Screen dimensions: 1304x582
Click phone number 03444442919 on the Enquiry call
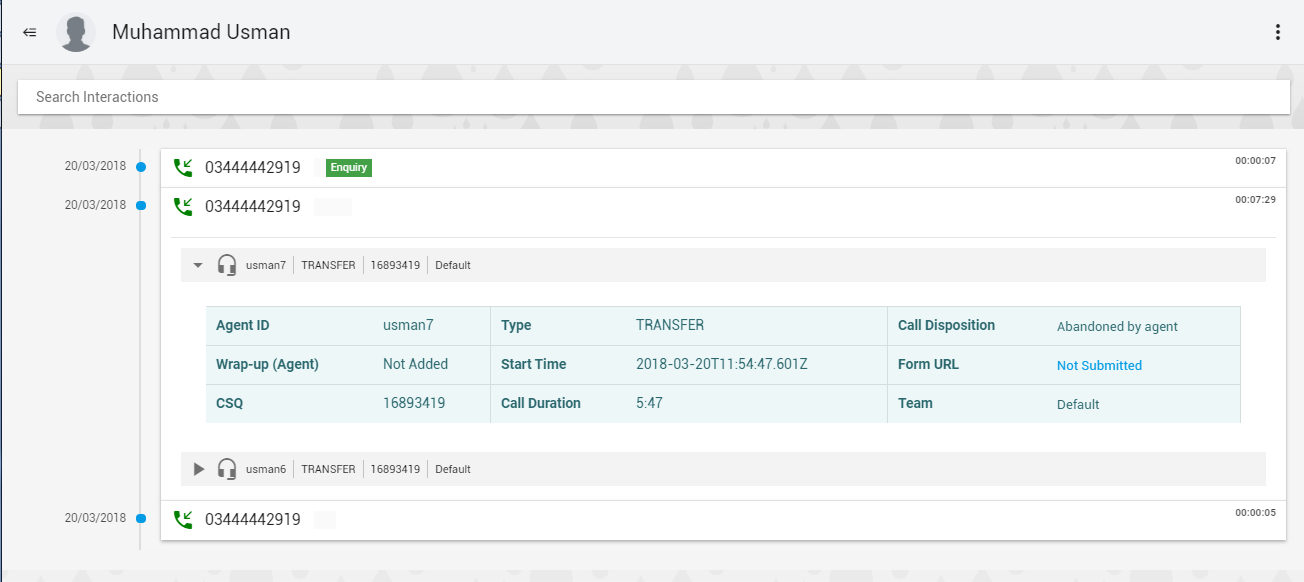[253, 168]
